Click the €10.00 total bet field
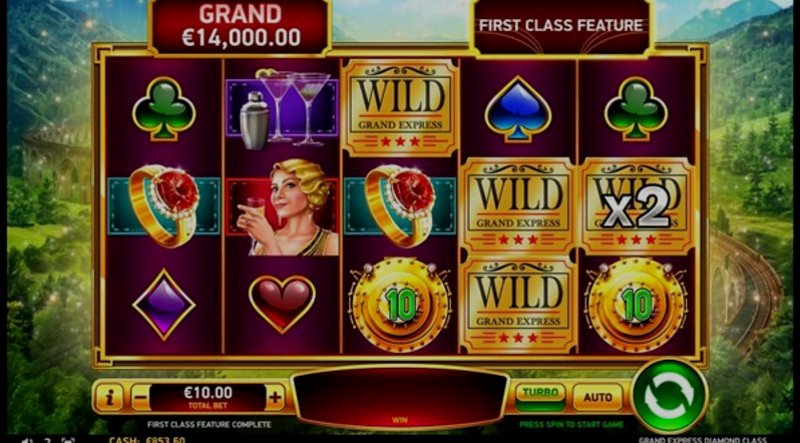The height and width of the screenshot is (443, 800). tap(208, 397)
